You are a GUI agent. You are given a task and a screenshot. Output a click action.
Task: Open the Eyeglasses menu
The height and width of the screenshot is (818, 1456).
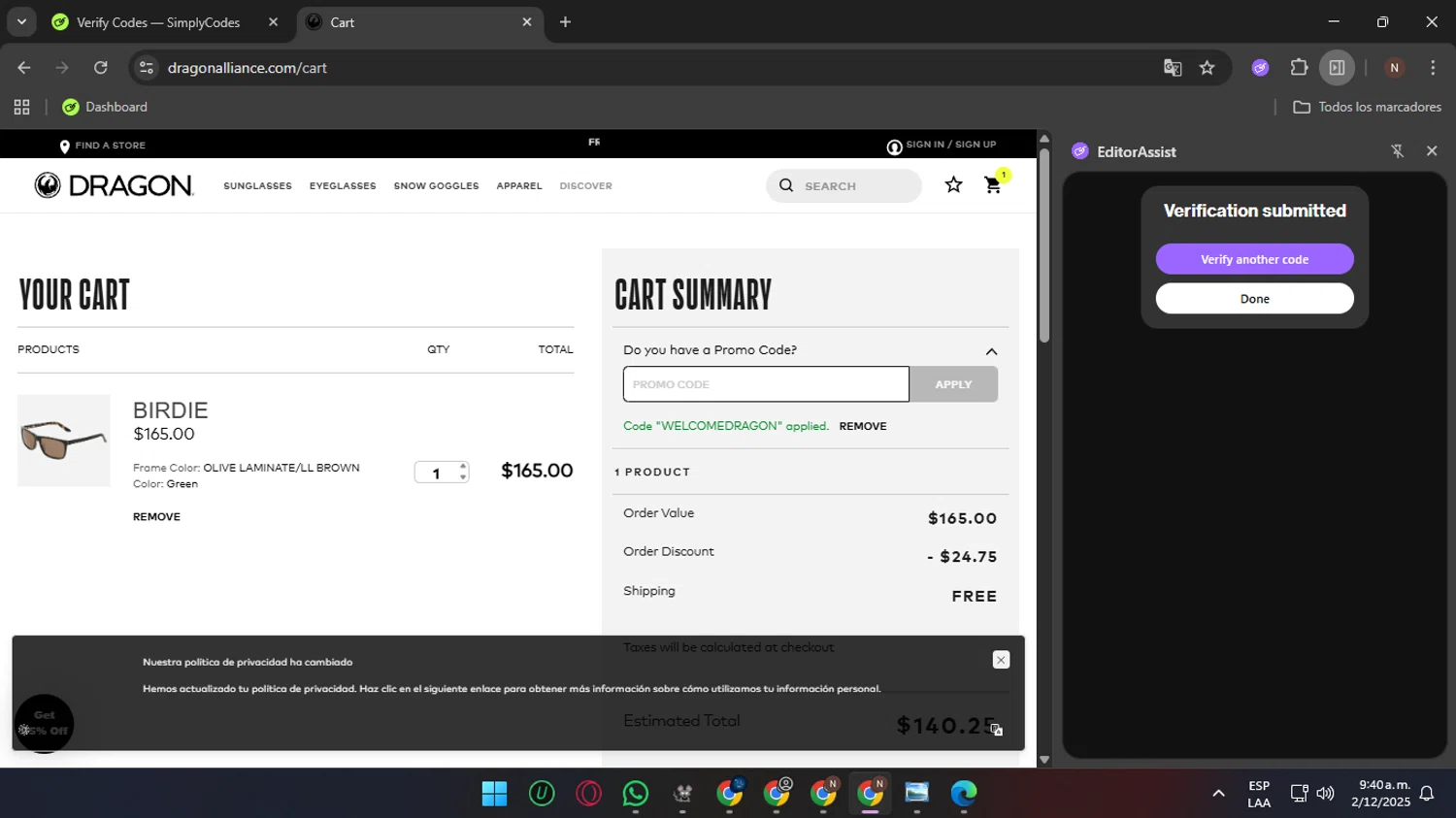pos(343,185)
